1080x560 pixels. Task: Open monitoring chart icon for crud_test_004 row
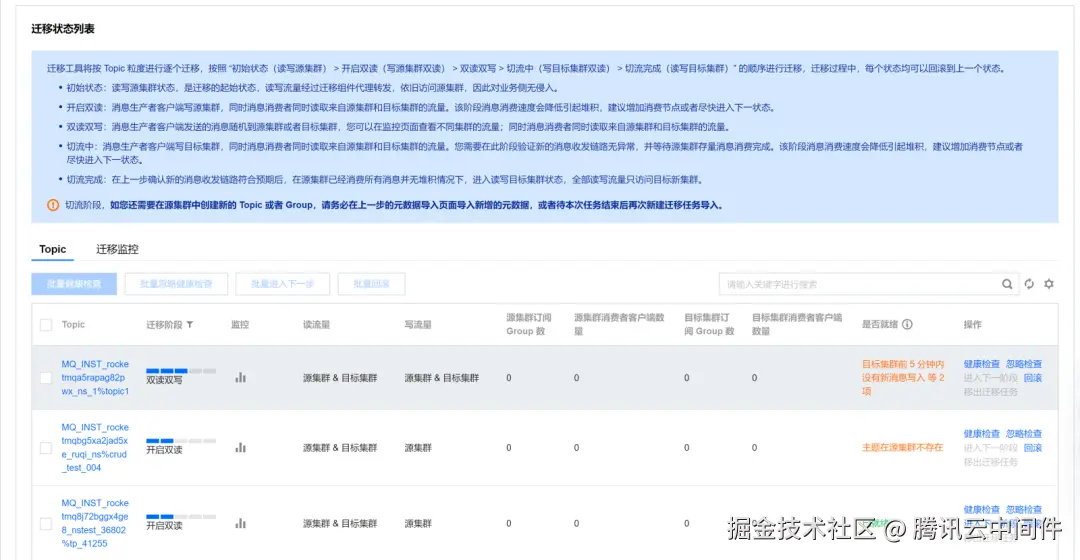(240, 448)
